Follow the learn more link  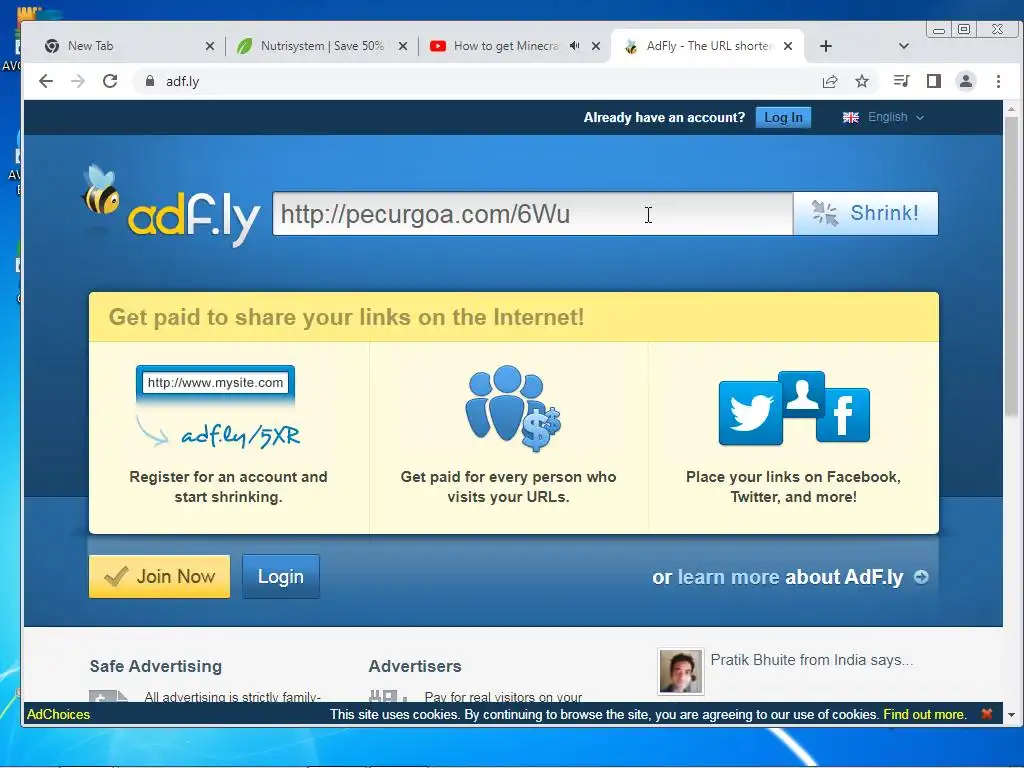point(728,577)
